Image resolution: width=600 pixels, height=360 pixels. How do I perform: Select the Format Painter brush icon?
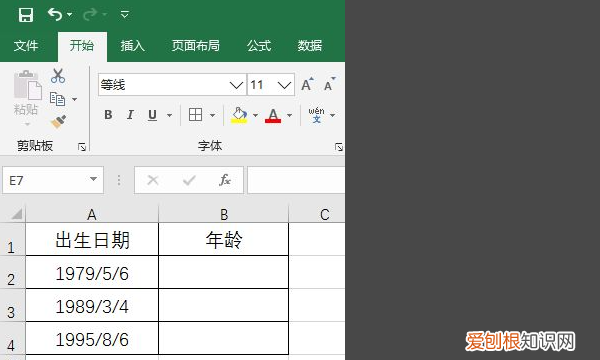58,122
